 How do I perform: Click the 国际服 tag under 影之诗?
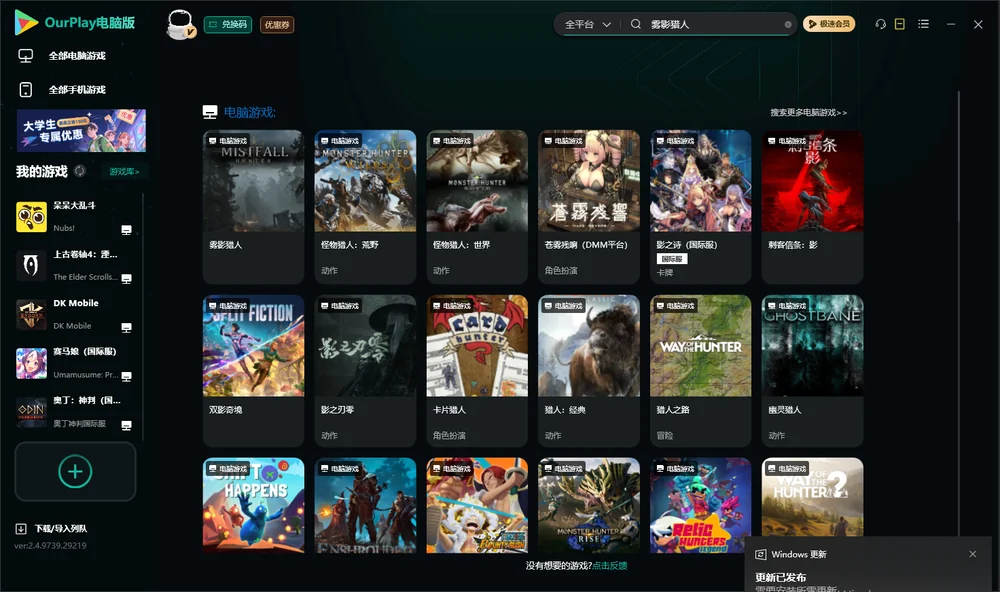pyautogui.click(x=672, y=259)
